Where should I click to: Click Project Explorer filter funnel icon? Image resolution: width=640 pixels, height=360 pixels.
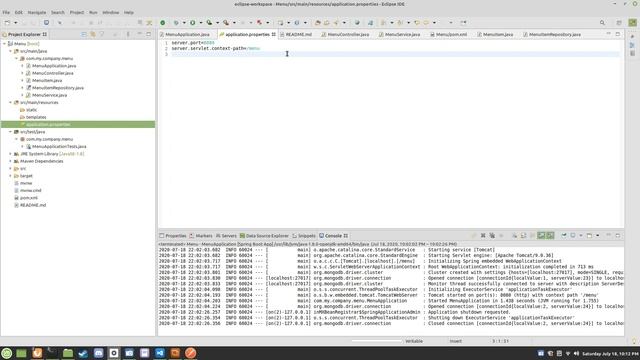click(102, 35)
